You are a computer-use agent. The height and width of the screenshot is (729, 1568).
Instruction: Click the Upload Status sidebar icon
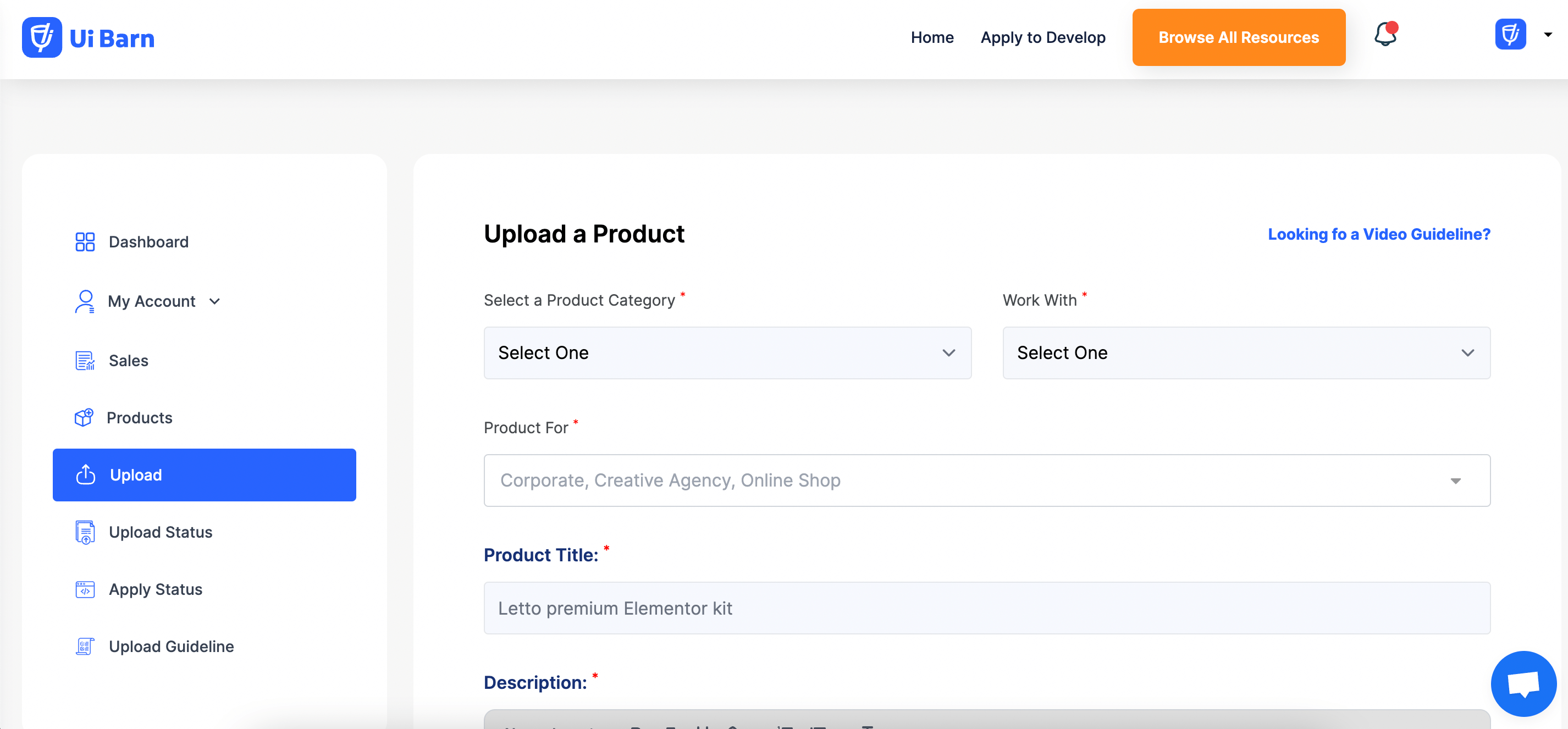[85, 532]
